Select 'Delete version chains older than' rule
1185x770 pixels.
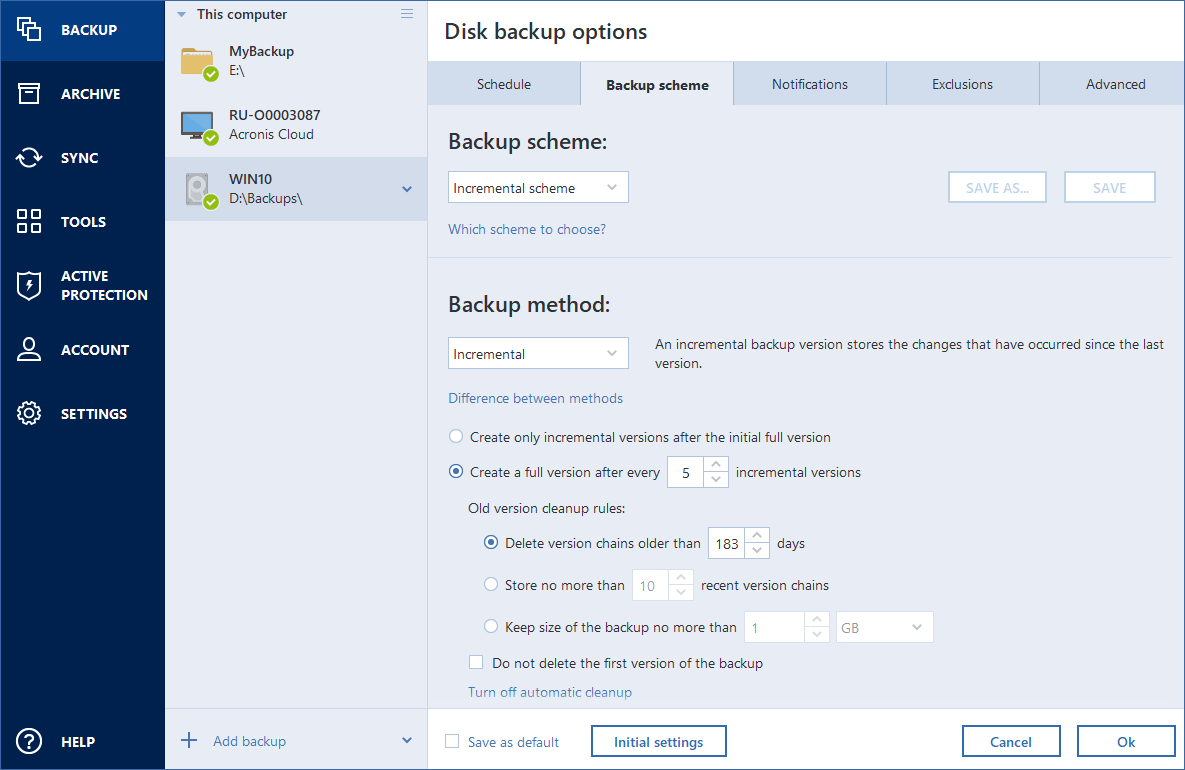(490, 542)
